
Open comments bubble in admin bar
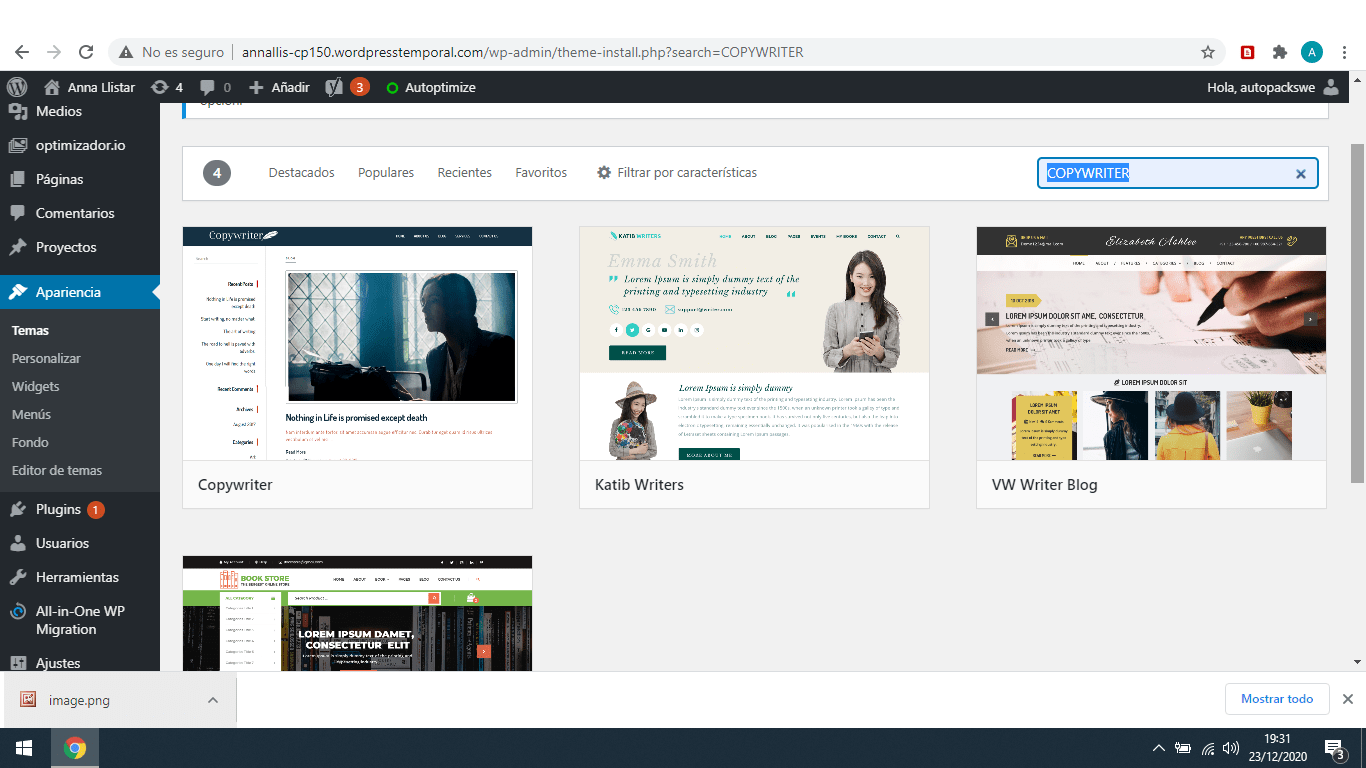(x=215, y=87)
